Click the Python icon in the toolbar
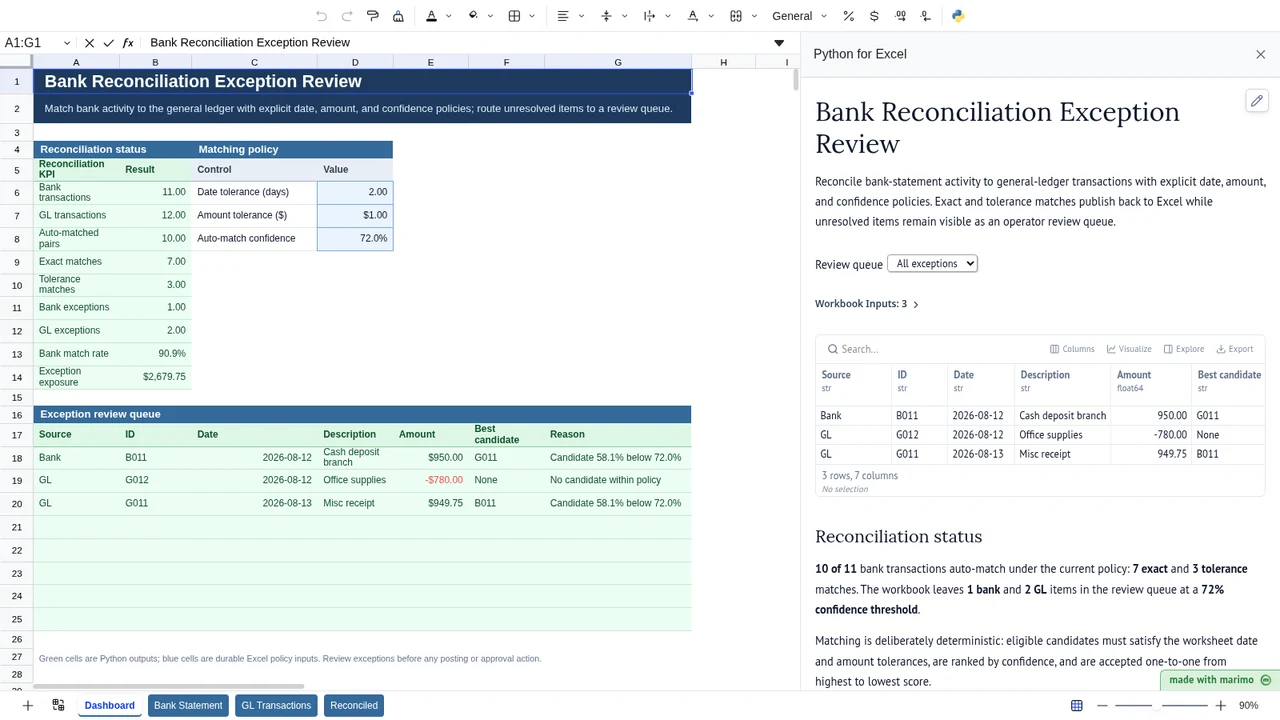The height and width of the screenshot is (720, 1280). click(958, 16)
